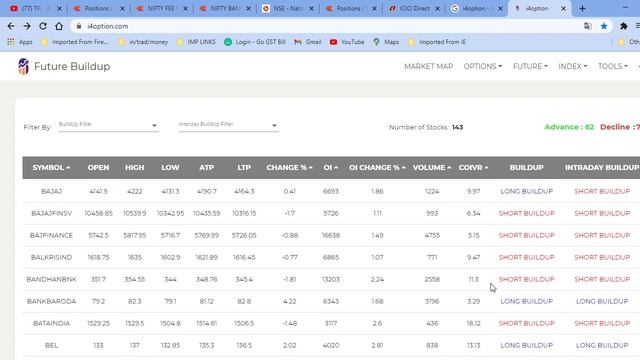Close the active i4option tab
The height and width of the screenshot is (360, 640).
click(x=564, y=9)
